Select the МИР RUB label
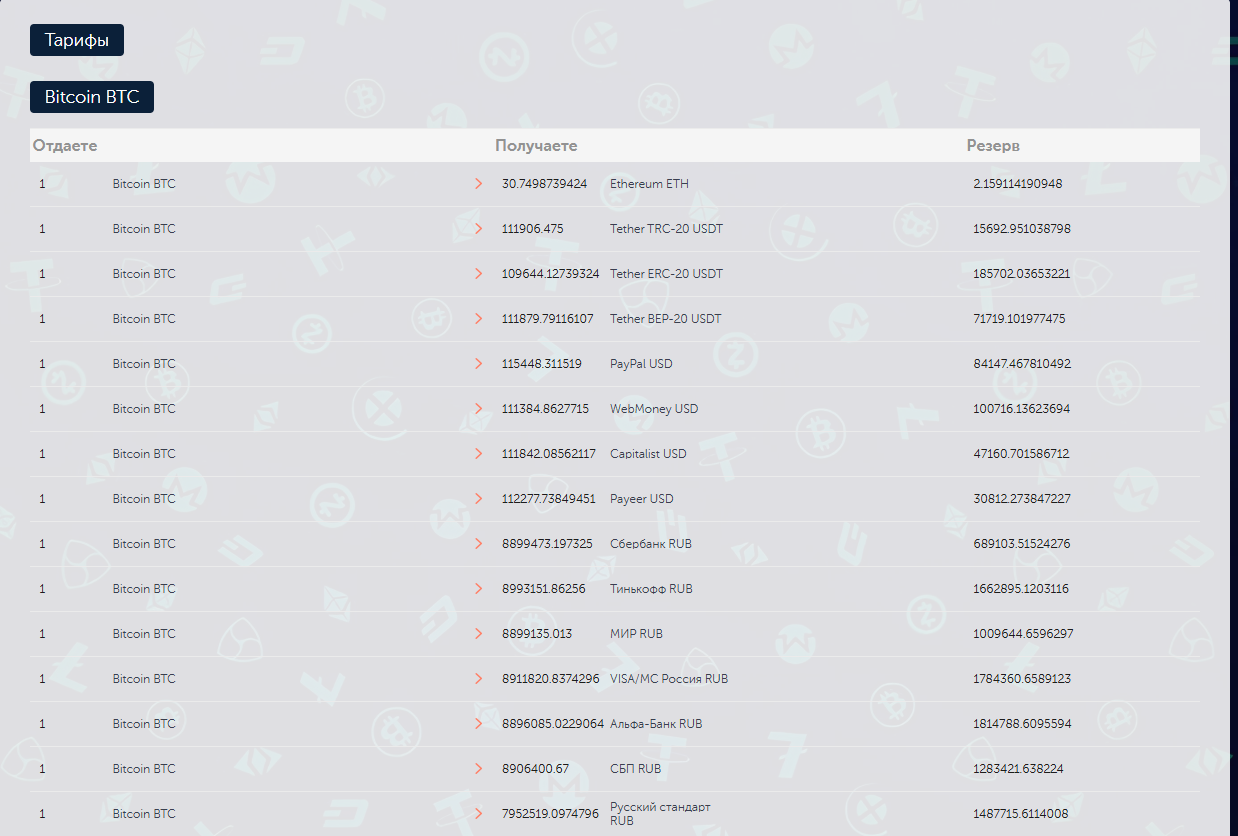 click(636, 634)
